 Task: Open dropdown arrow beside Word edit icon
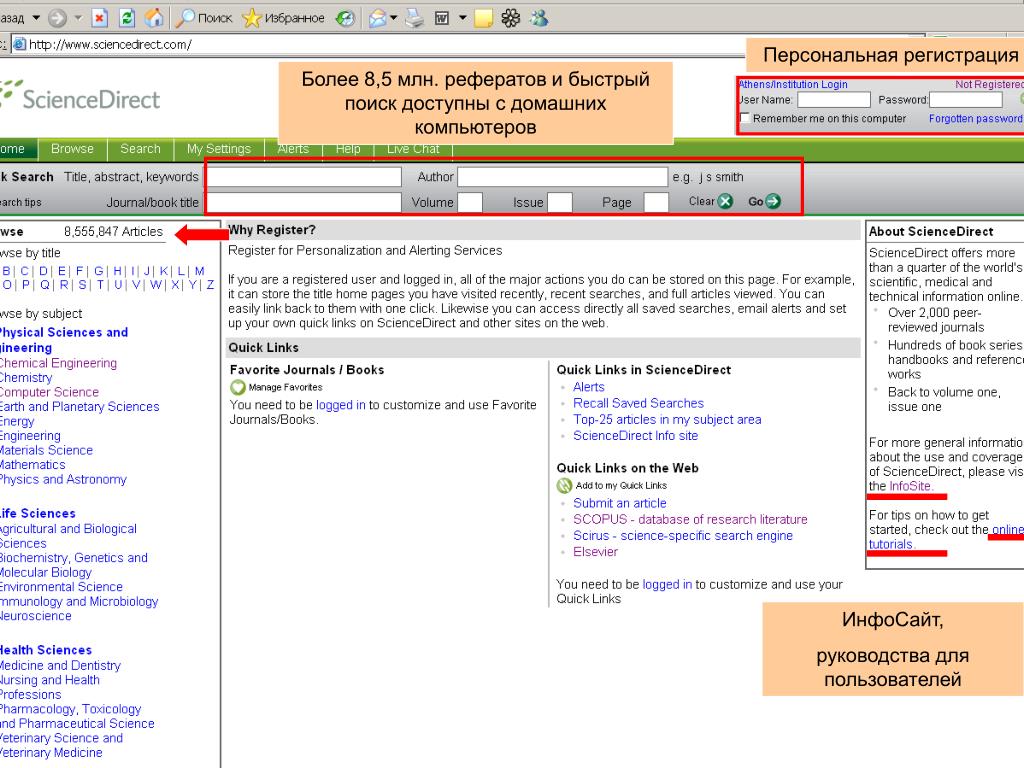[462, 18]
